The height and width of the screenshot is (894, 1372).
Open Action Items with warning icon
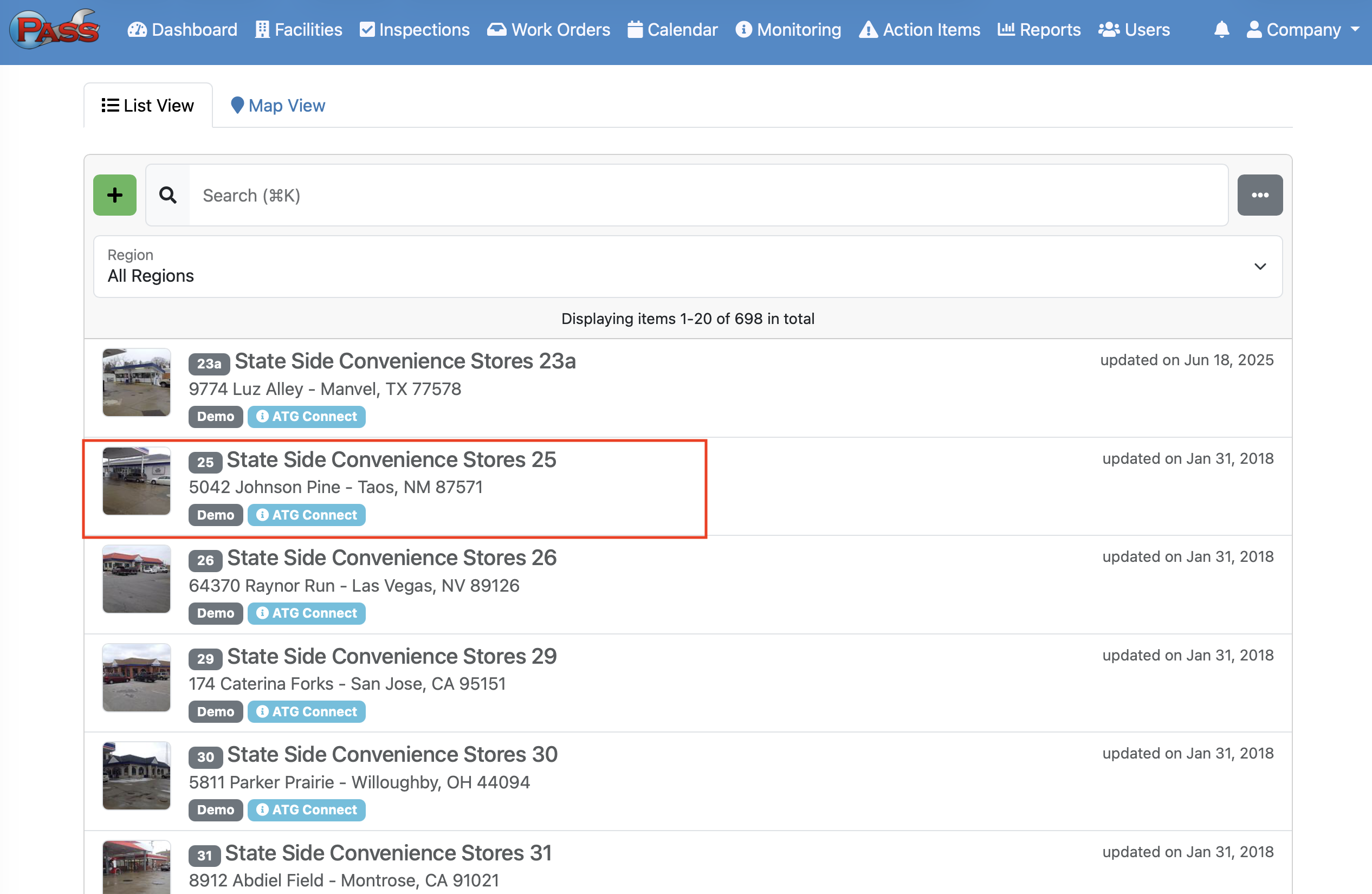pyautogui.click(x=920, y=30)
